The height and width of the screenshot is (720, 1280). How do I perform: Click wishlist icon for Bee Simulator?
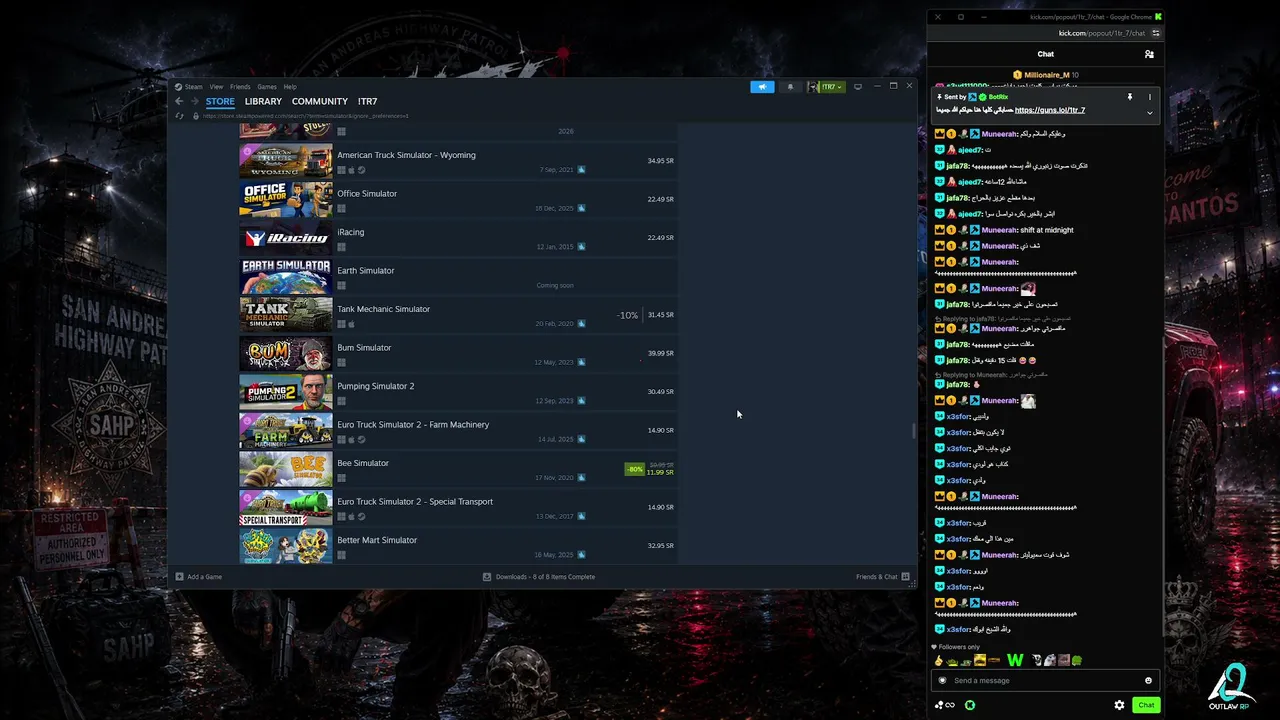[x=581, y=478]
